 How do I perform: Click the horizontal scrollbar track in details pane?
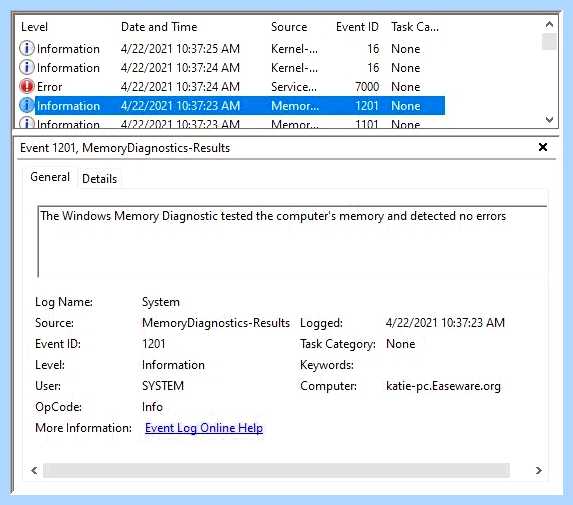[276, 470]
